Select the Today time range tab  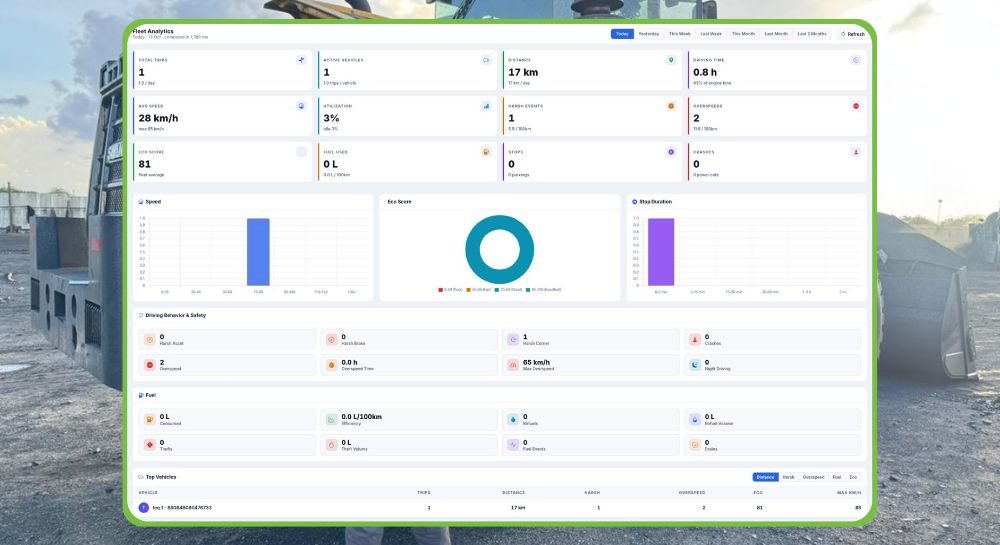[x=622, y=34]
